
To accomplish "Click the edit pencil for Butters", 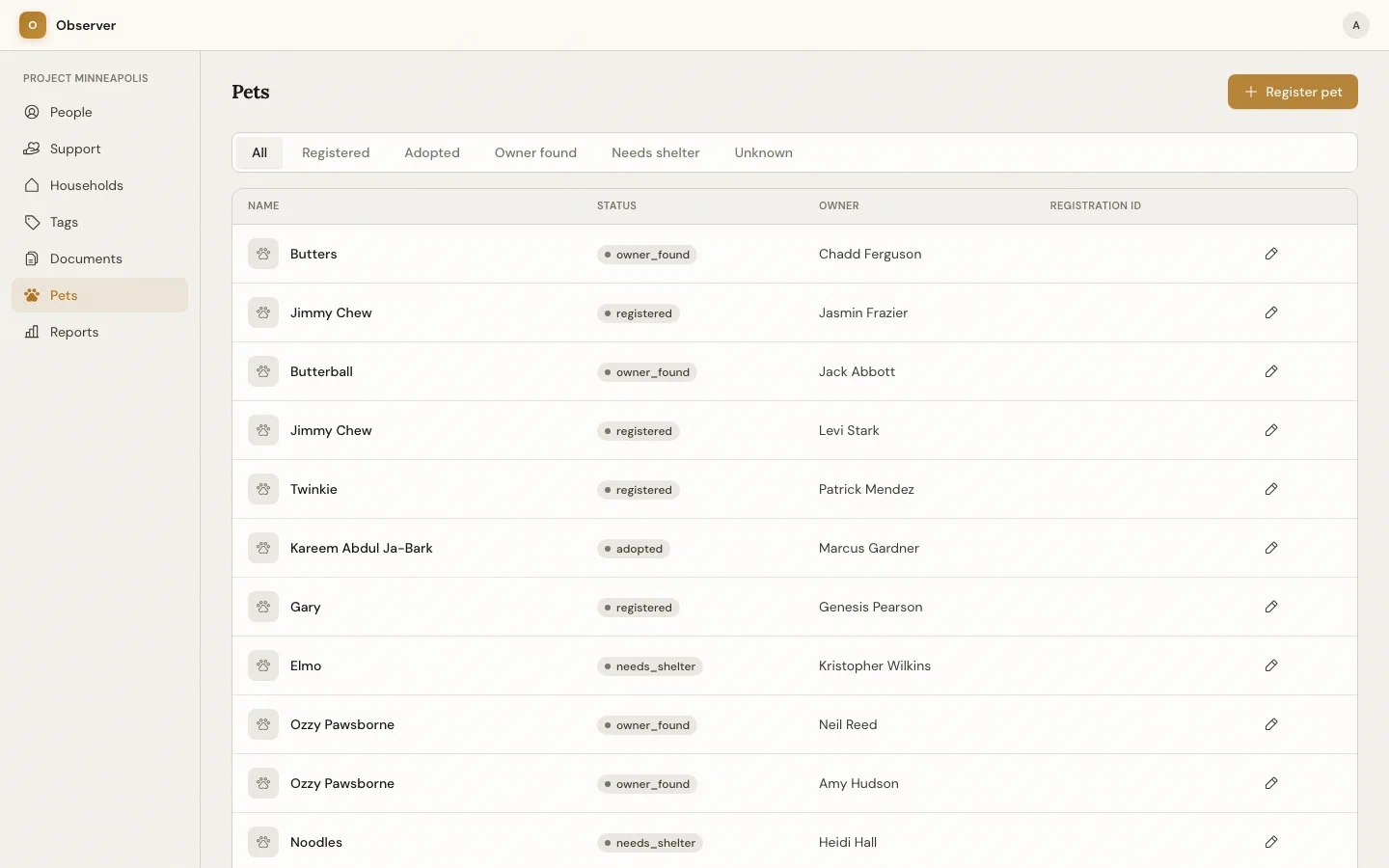I will point(1271,254).
